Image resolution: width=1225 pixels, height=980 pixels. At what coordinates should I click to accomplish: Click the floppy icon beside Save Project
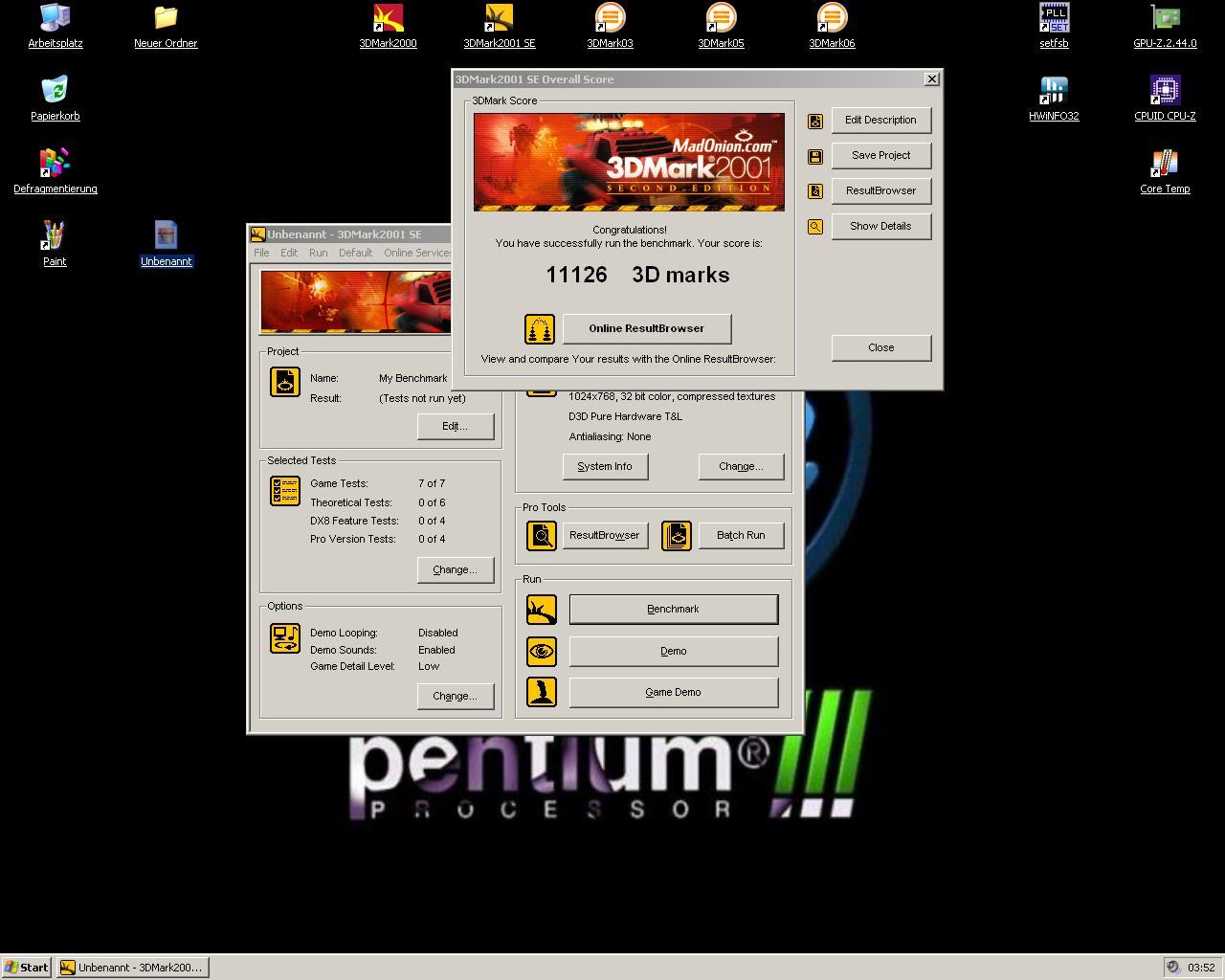(x=815, y=156)
